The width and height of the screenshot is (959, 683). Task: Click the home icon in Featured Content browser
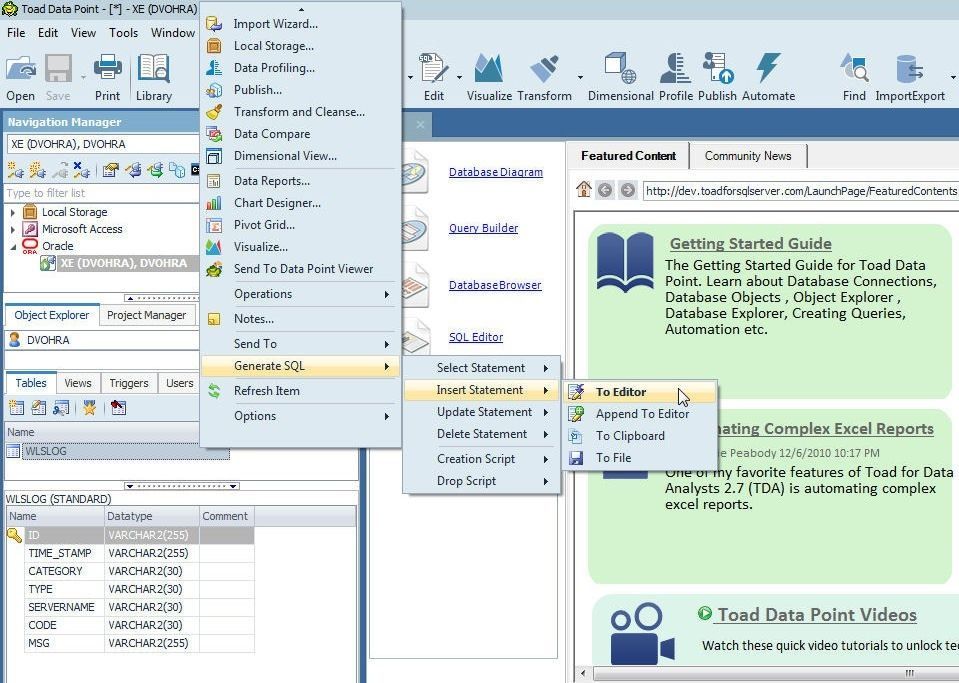583,190
